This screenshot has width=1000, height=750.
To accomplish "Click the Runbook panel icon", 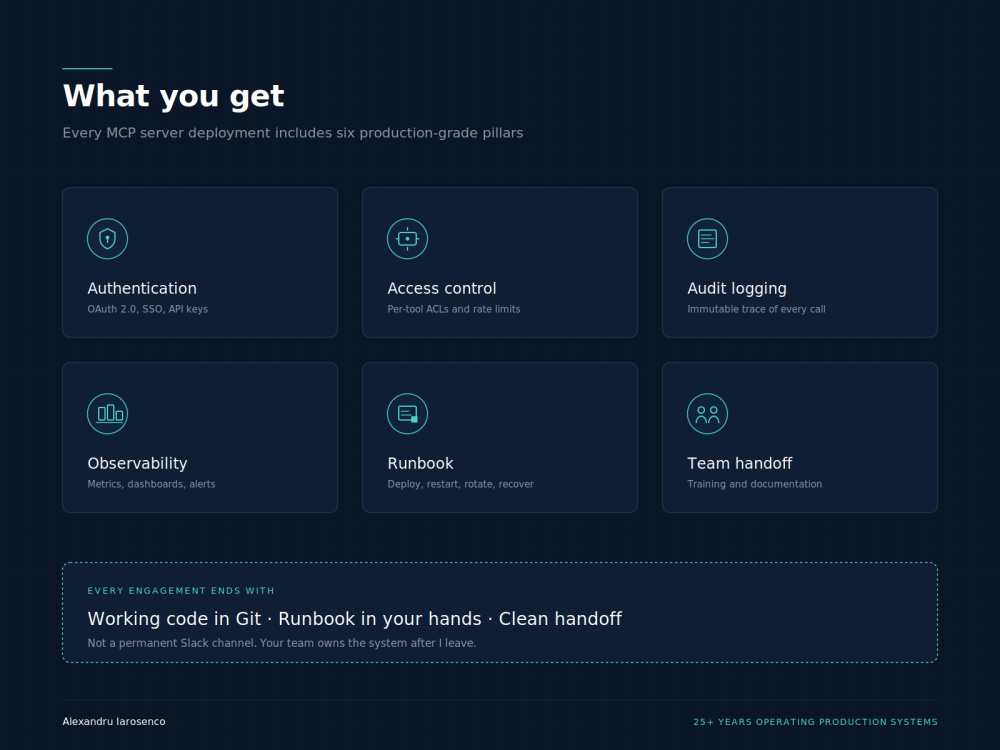I will coord(407,413).
